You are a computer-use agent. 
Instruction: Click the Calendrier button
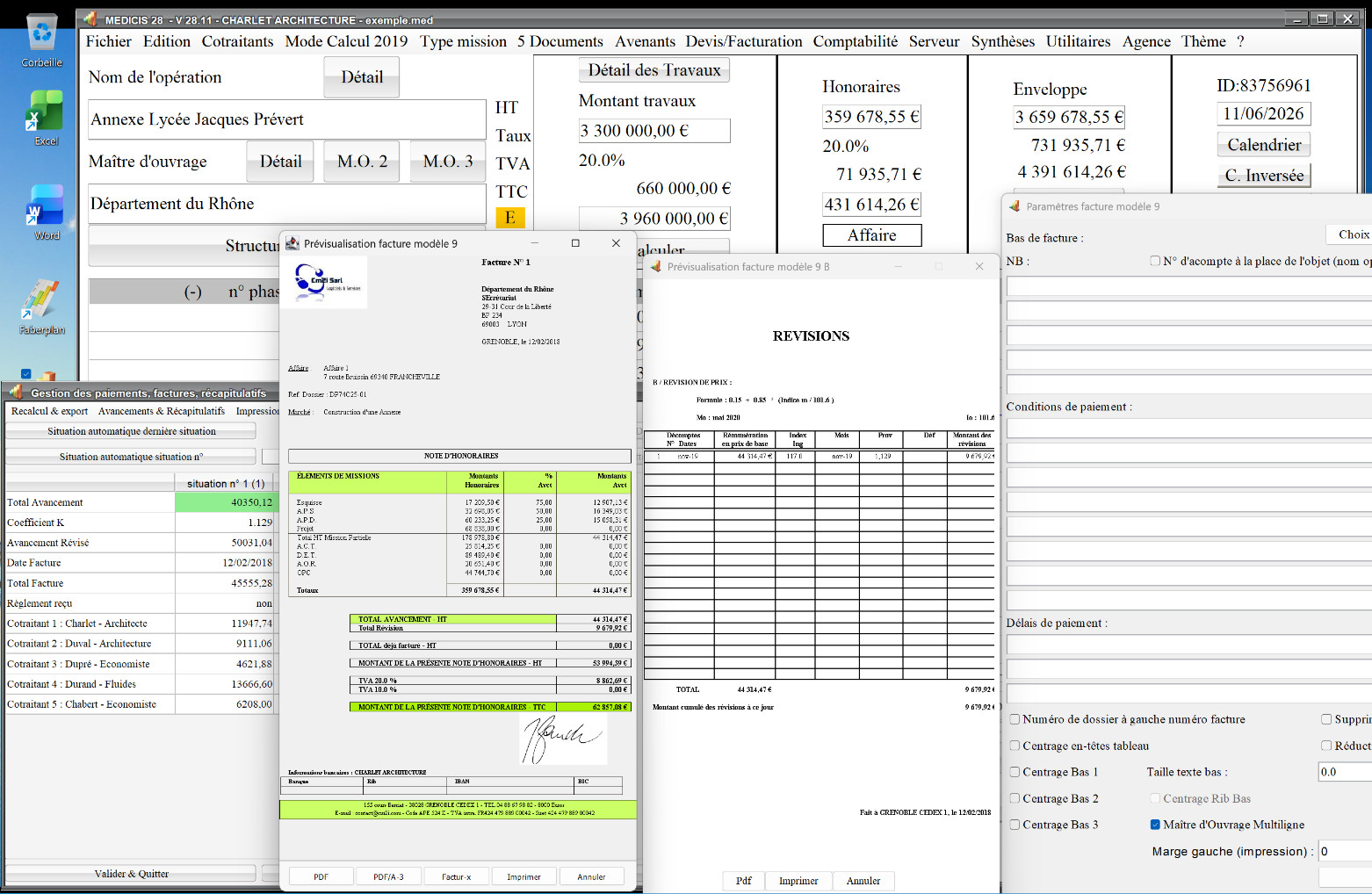(1264, 145)
